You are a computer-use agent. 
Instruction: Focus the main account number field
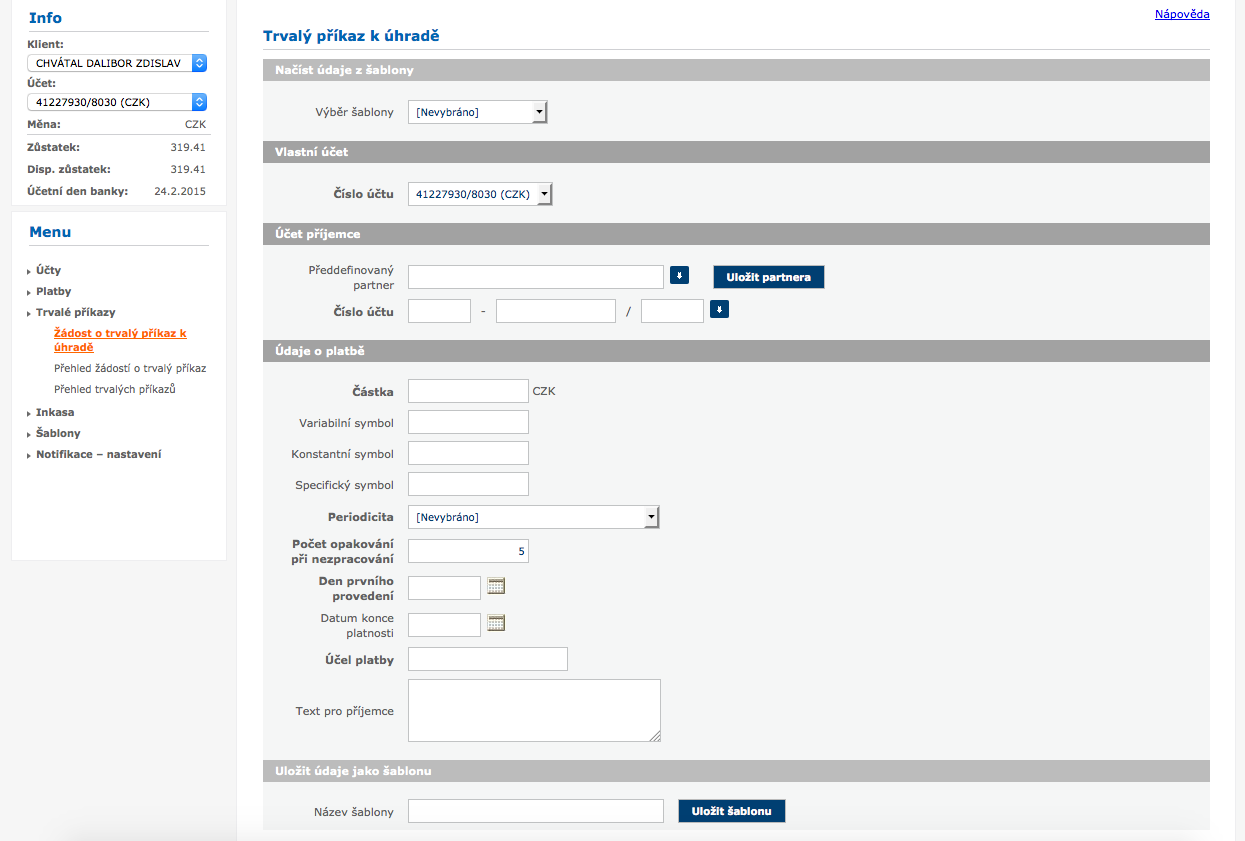coord(556,311)
